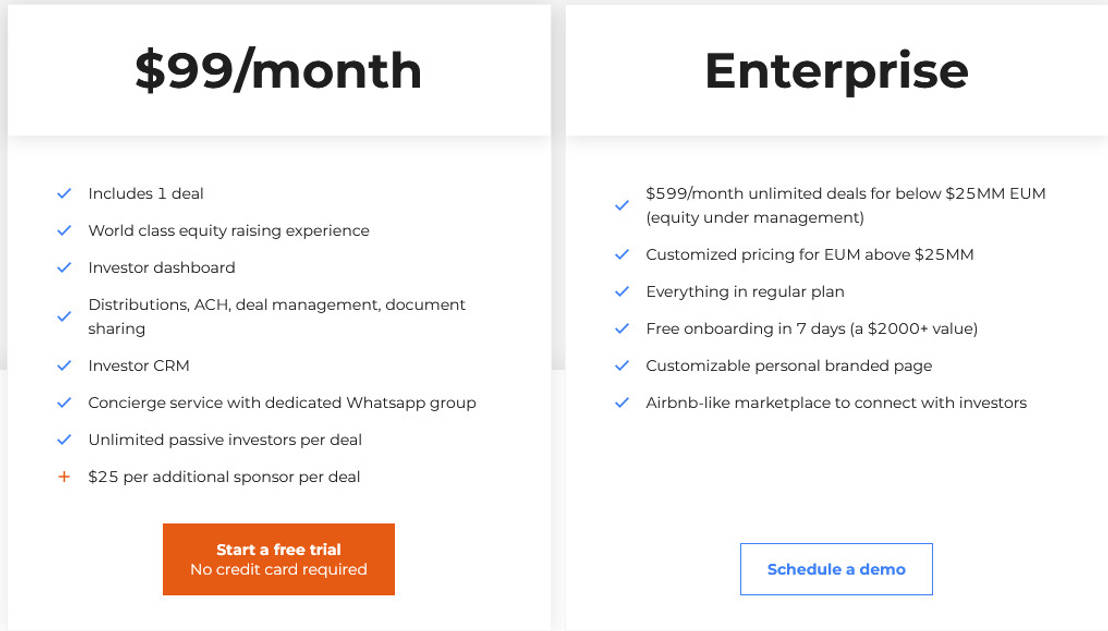Select the checkmark beside "Investor CRM"

point(64,365)
